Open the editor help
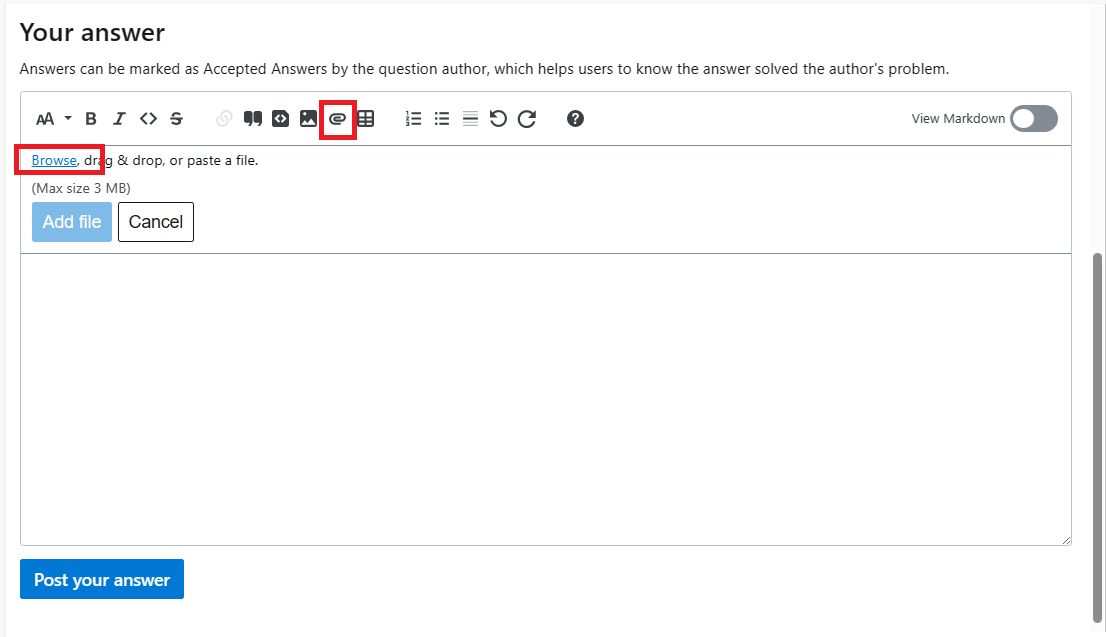 (575, 118)
